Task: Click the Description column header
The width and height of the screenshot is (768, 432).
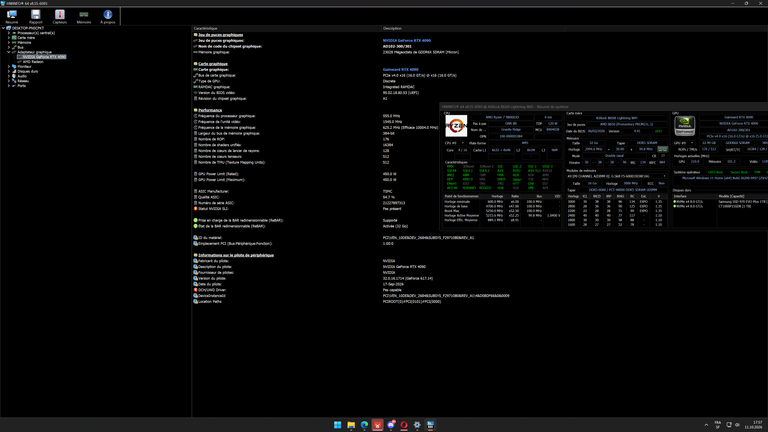Action: [x=392, y=28]
